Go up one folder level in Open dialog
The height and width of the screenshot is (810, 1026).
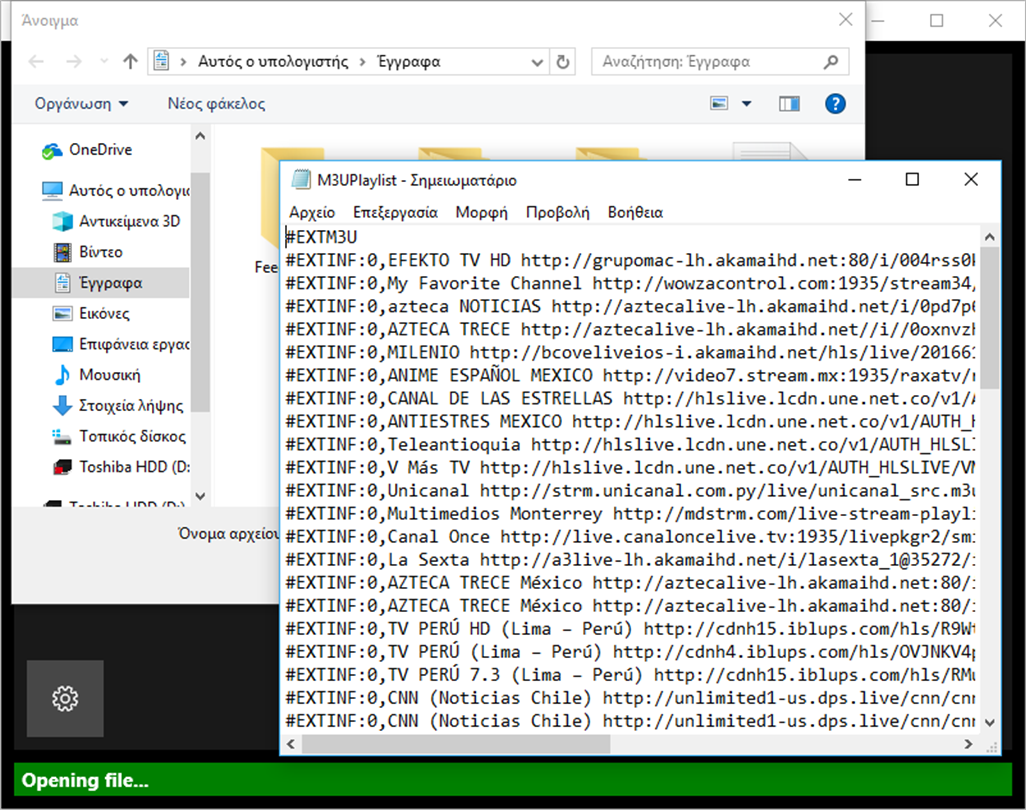point(130,62)
